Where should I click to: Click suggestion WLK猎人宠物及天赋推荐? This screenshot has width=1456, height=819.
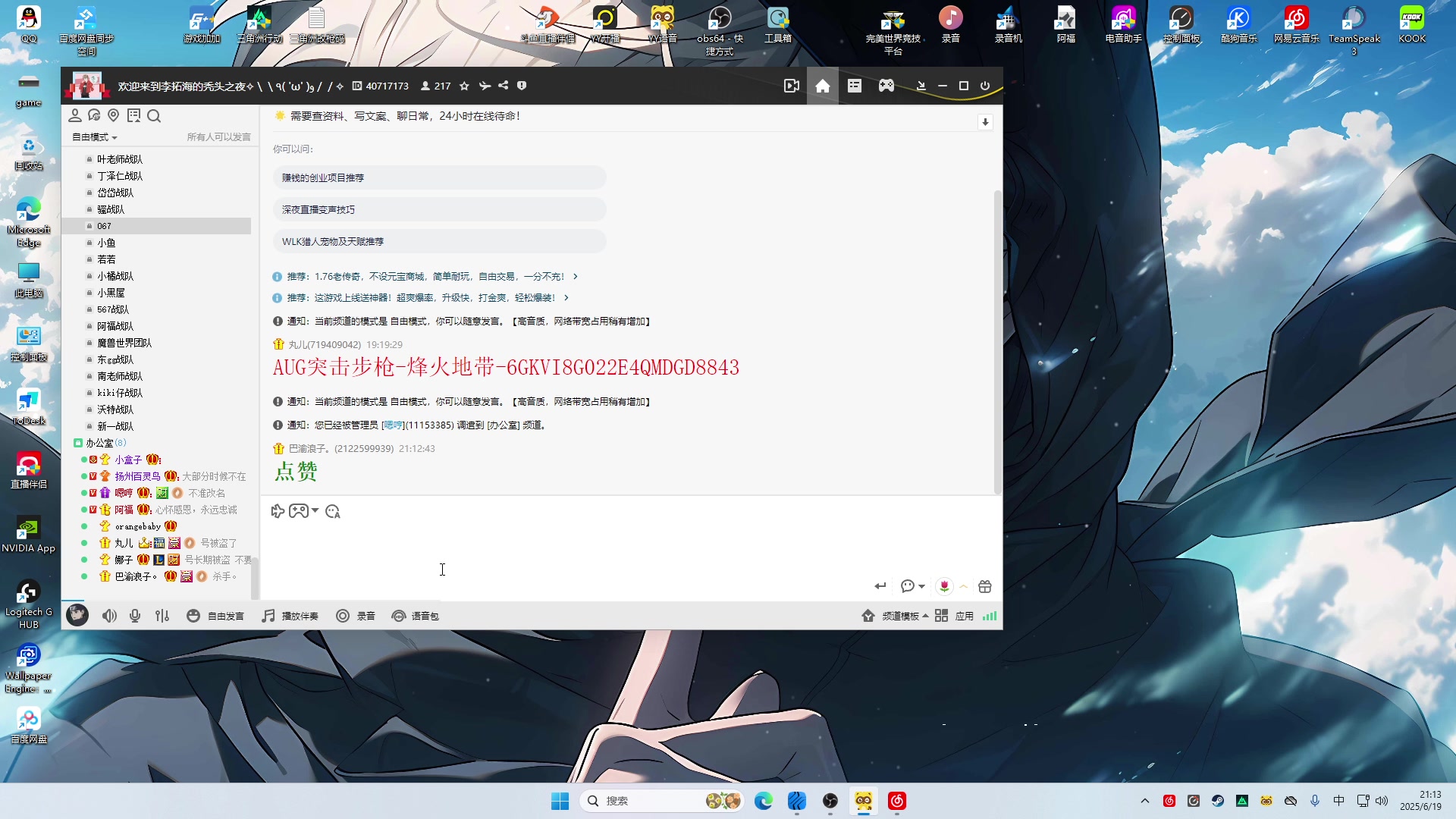(439, 241)
